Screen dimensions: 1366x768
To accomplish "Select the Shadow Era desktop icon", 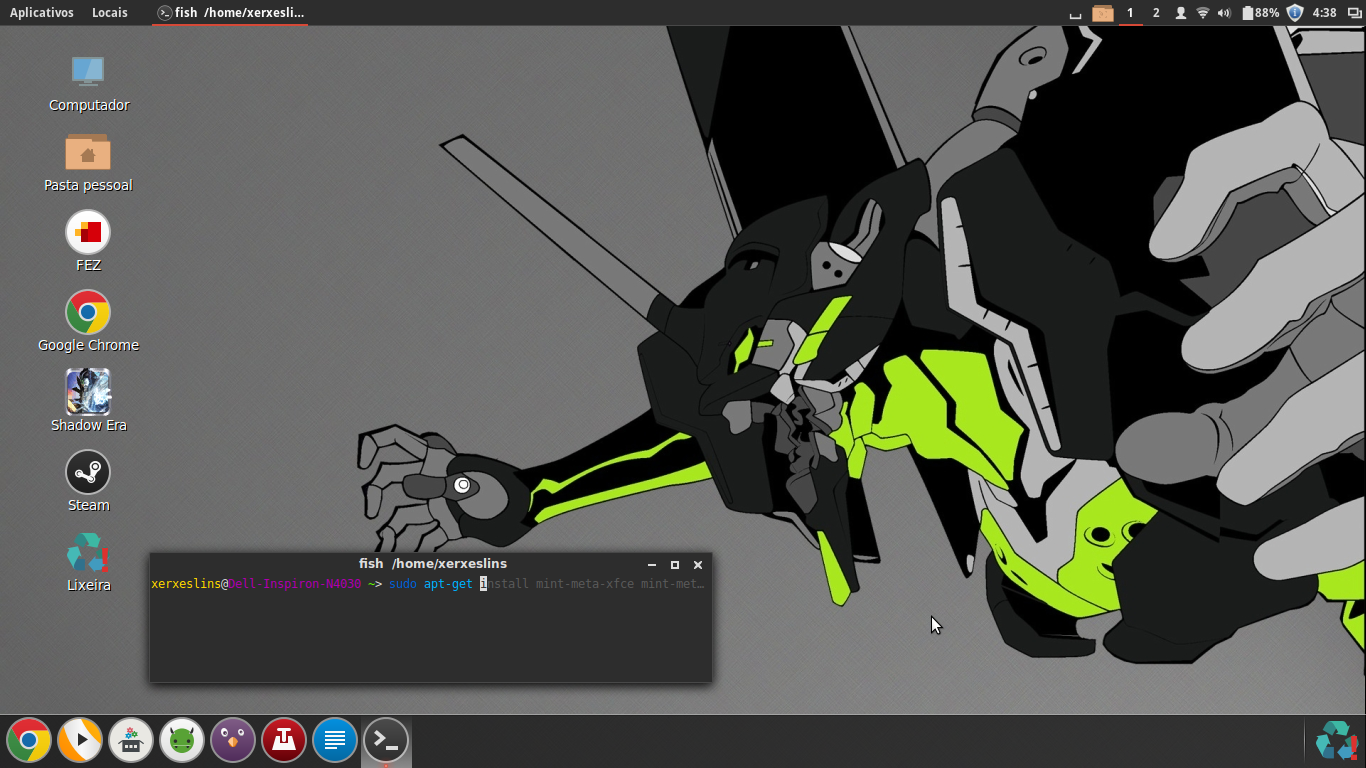I will pyautogui.click(x=88, y=401).
